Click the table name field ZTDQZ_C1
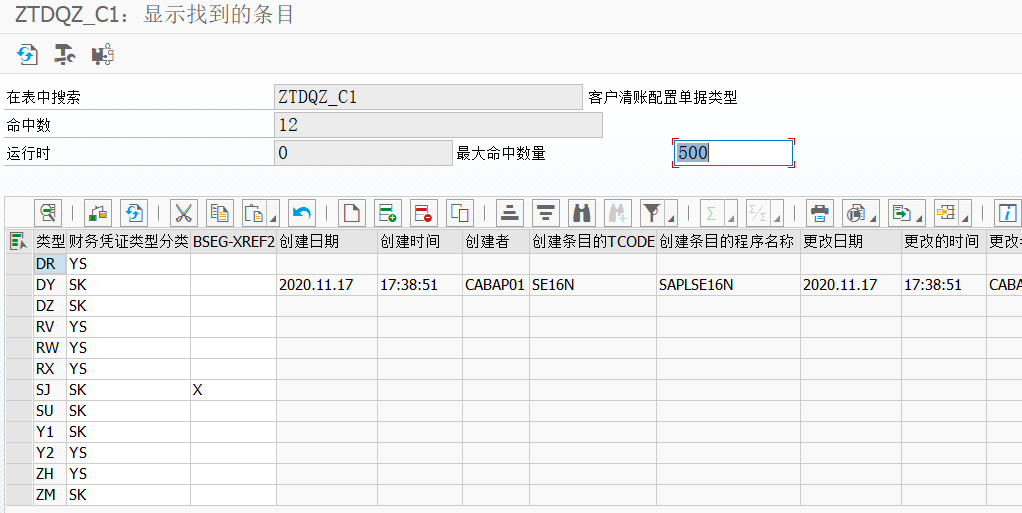This screenshot has width=1022, height=513. point(428,97)
